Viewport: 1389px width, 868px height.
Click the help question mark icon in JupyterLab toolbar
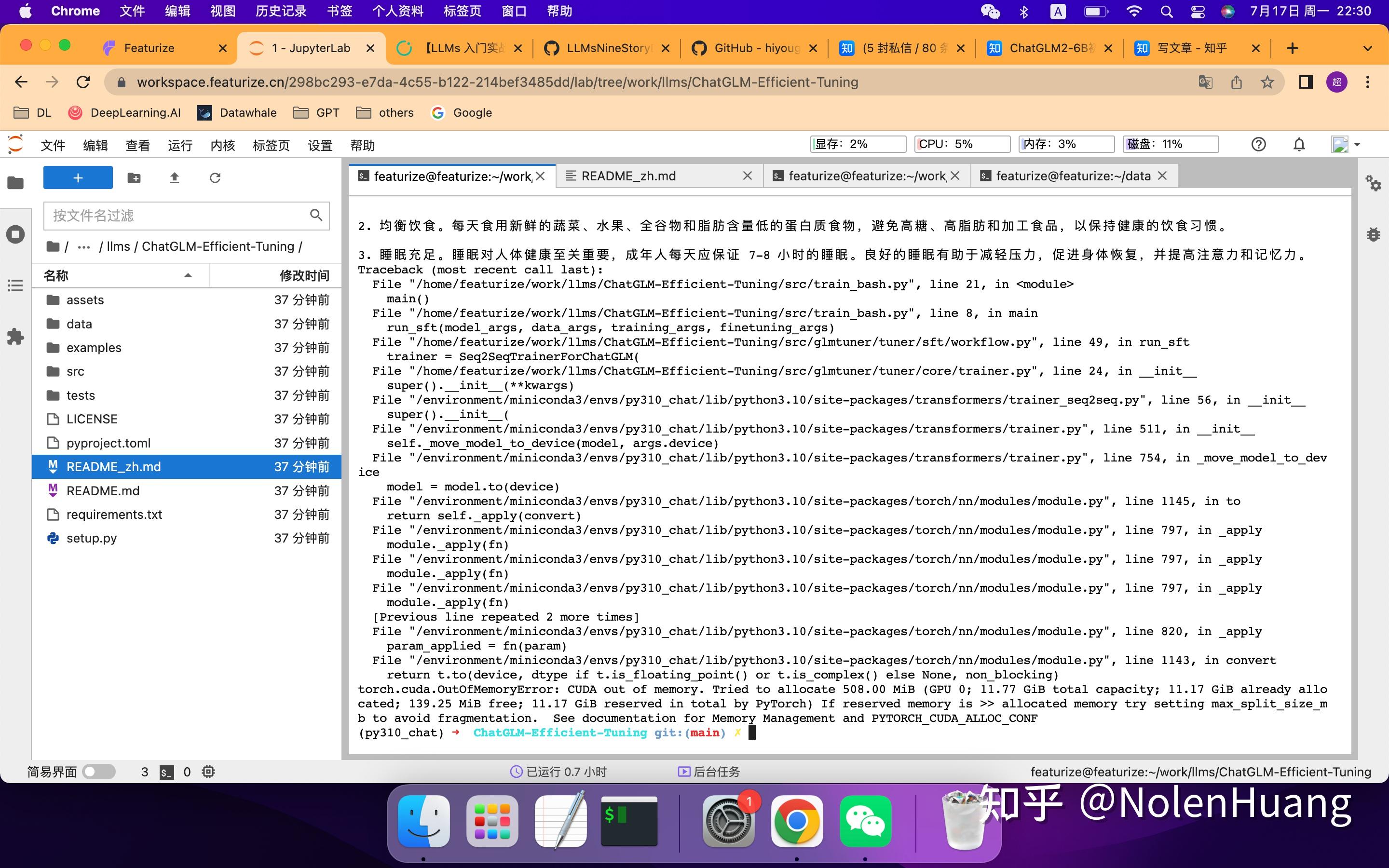tap(1259, 145)
